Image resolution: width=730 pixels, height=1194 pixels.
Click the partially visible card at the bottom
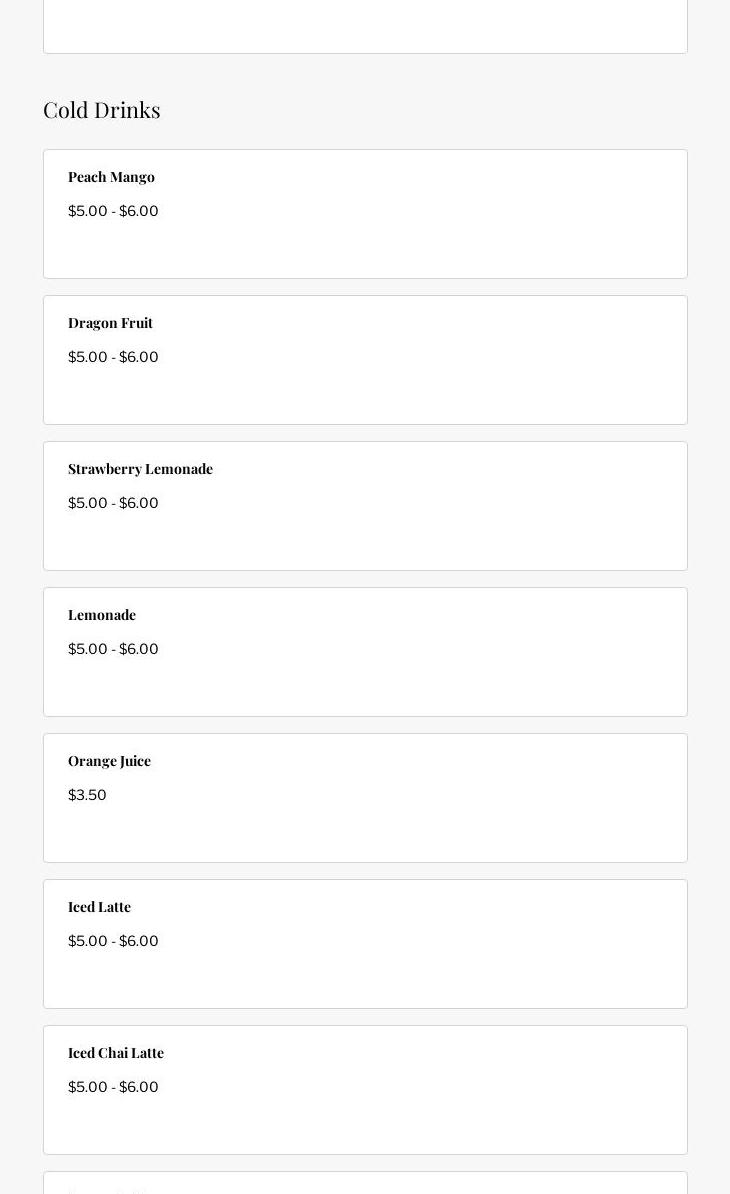[x=365, y=1183]
